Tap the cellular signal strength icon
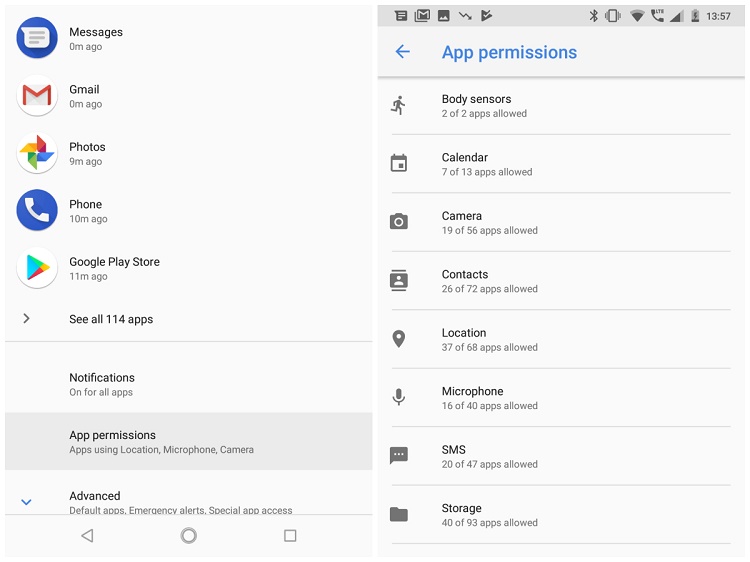 pos(675,17)
